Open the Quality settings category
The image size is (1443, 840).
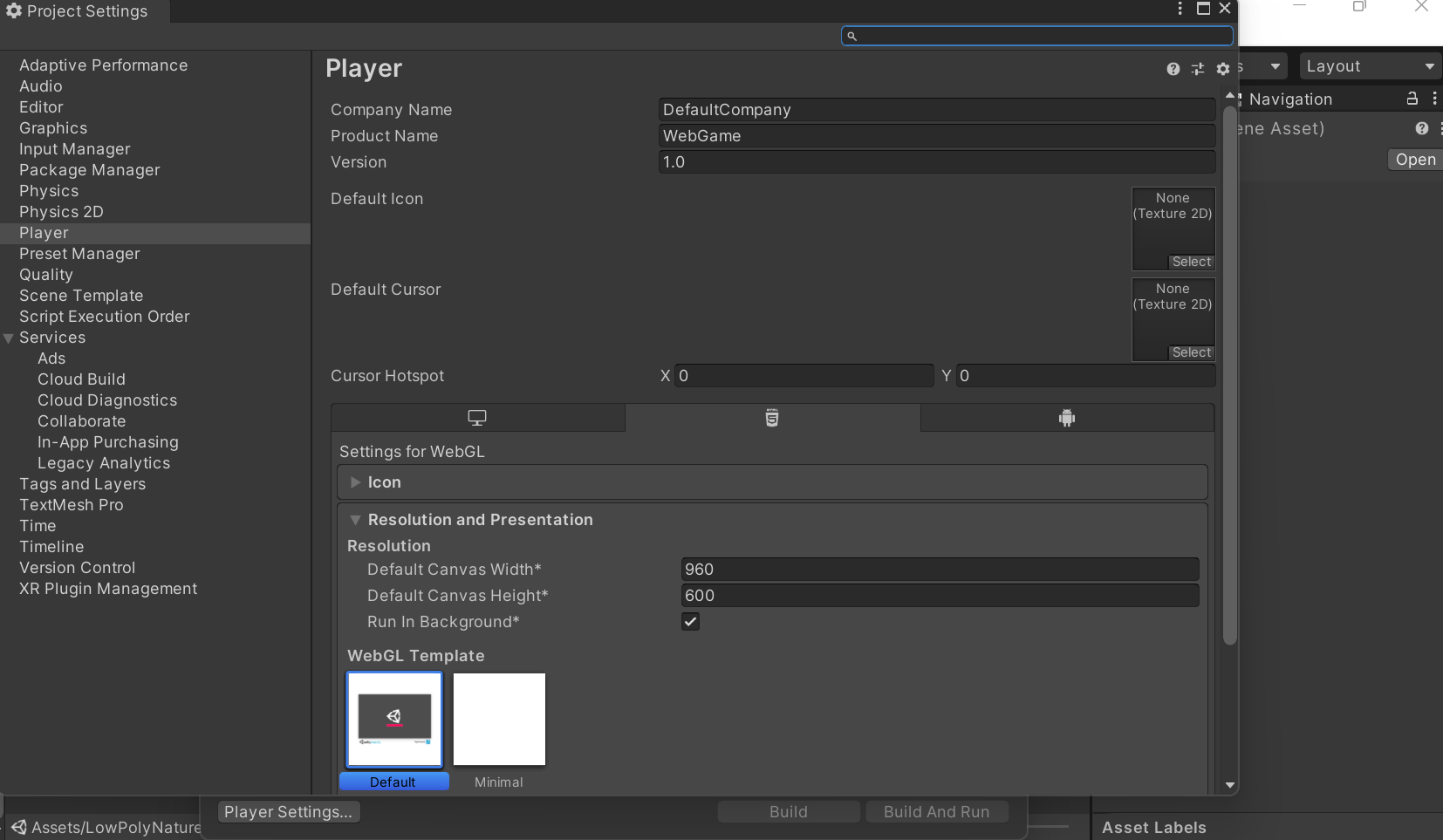[x=46, y=275]
